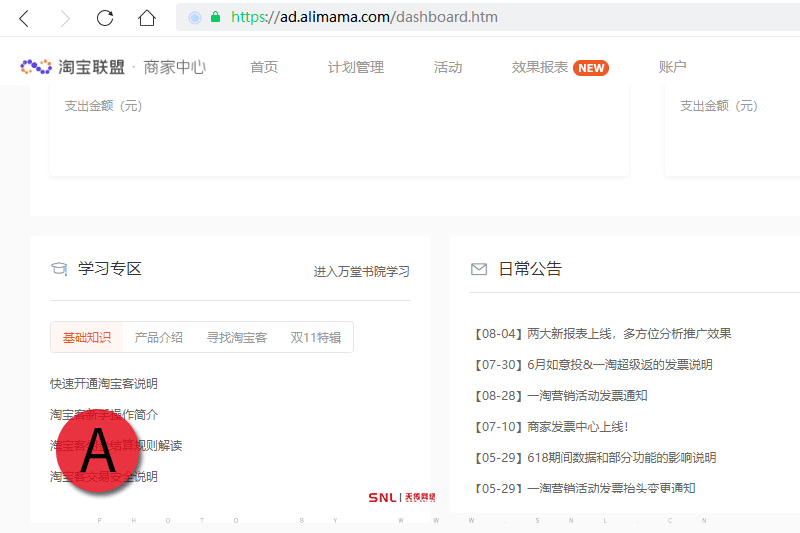Open the 【08-28】一淘营销活动发票通知 announcement
The height and width of the screenshot is (533, 800).
(559, 396)
